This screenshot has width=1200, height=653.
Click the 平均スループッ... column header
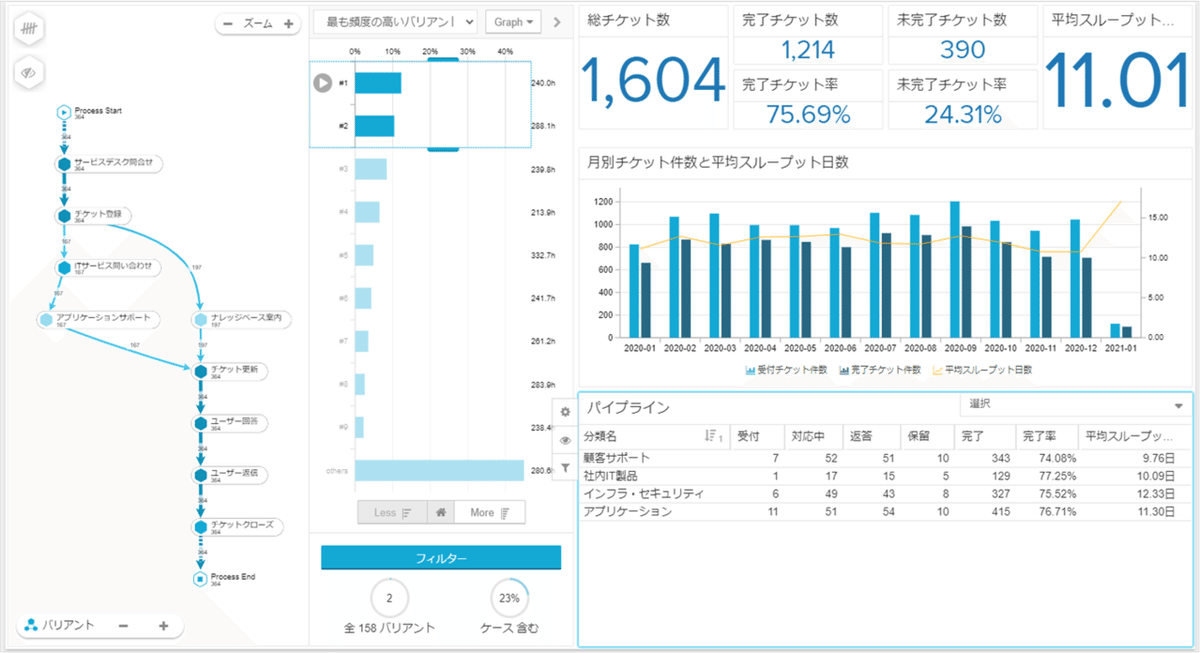click(1135, 436)
